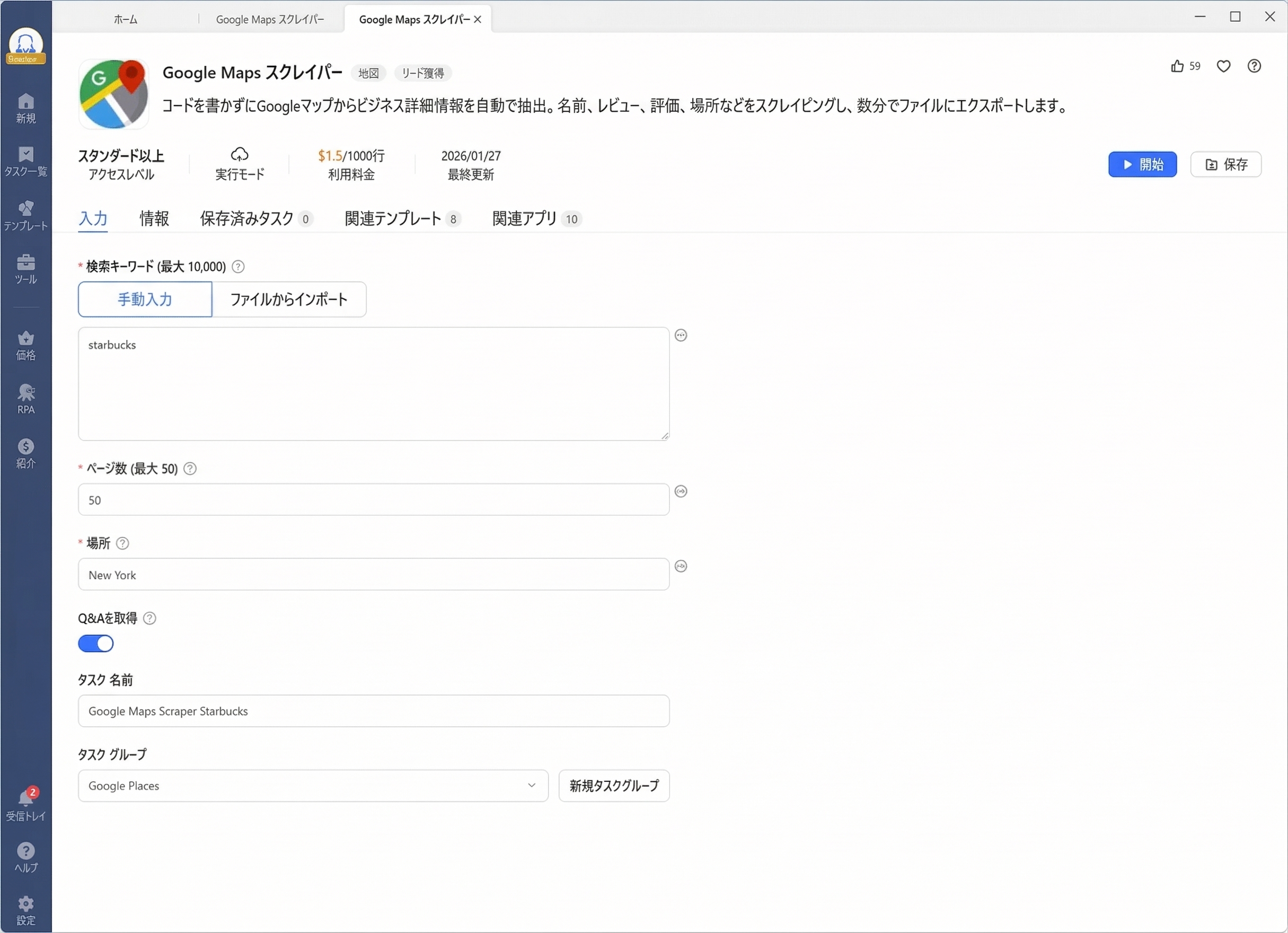Click the help question mark near the title

coord(1255,66)
